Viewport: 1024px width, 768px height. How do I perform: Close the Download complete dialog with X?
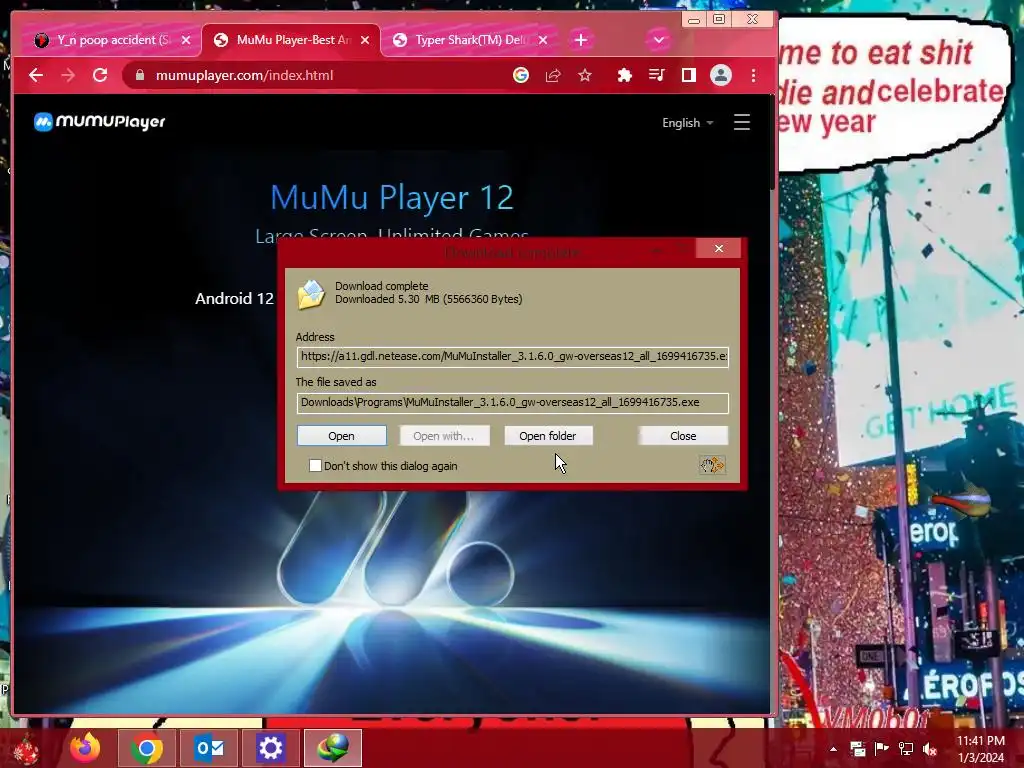(719, 248)
